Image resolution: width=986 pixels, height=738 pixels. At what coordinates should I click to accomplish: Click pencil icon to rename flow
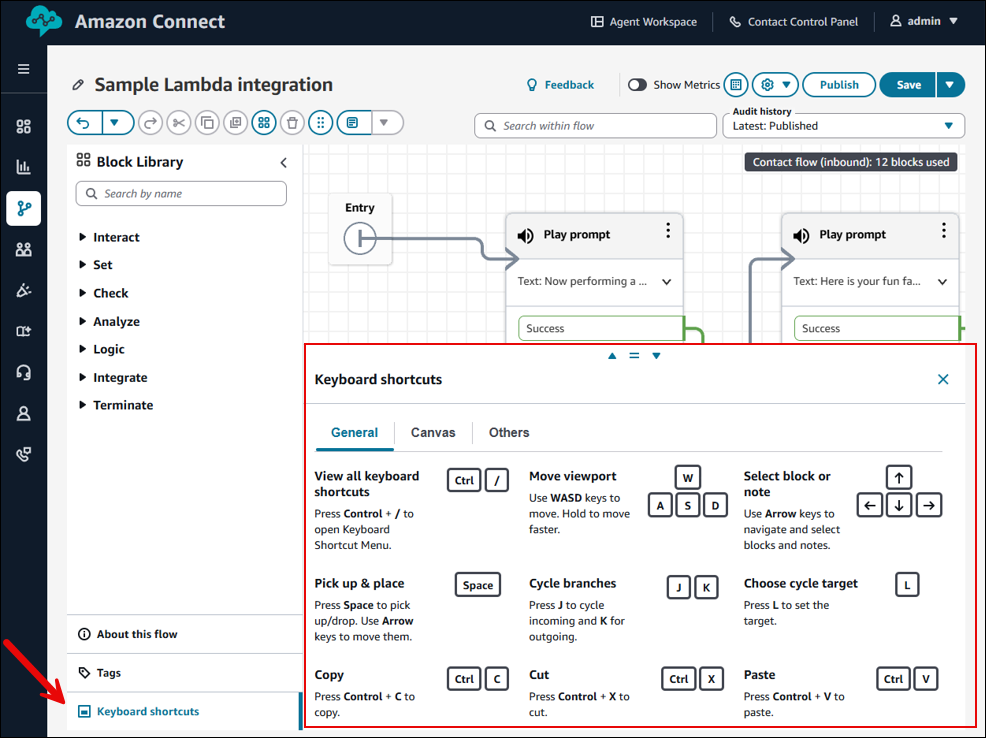point(78,85)
